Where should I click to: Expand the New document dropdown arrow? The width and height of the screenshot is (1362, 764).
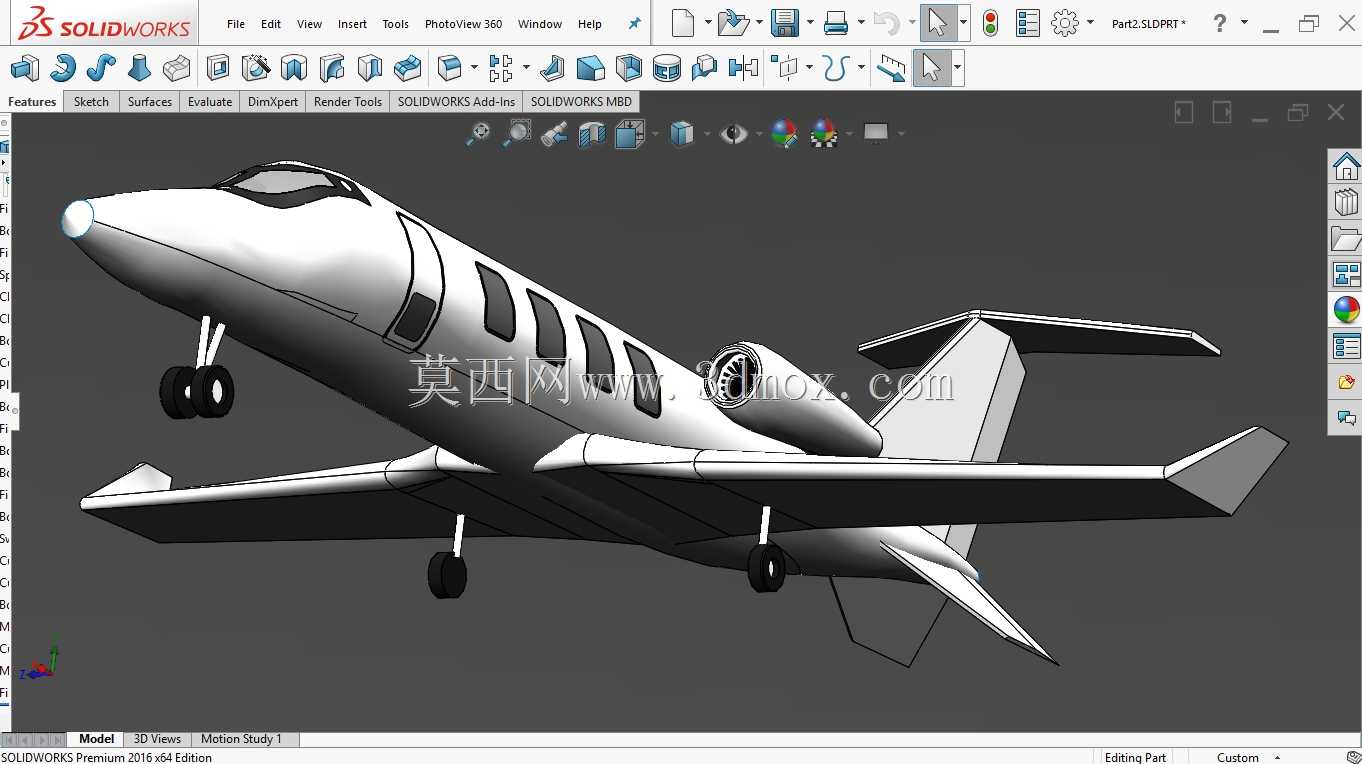coord(707,23)
